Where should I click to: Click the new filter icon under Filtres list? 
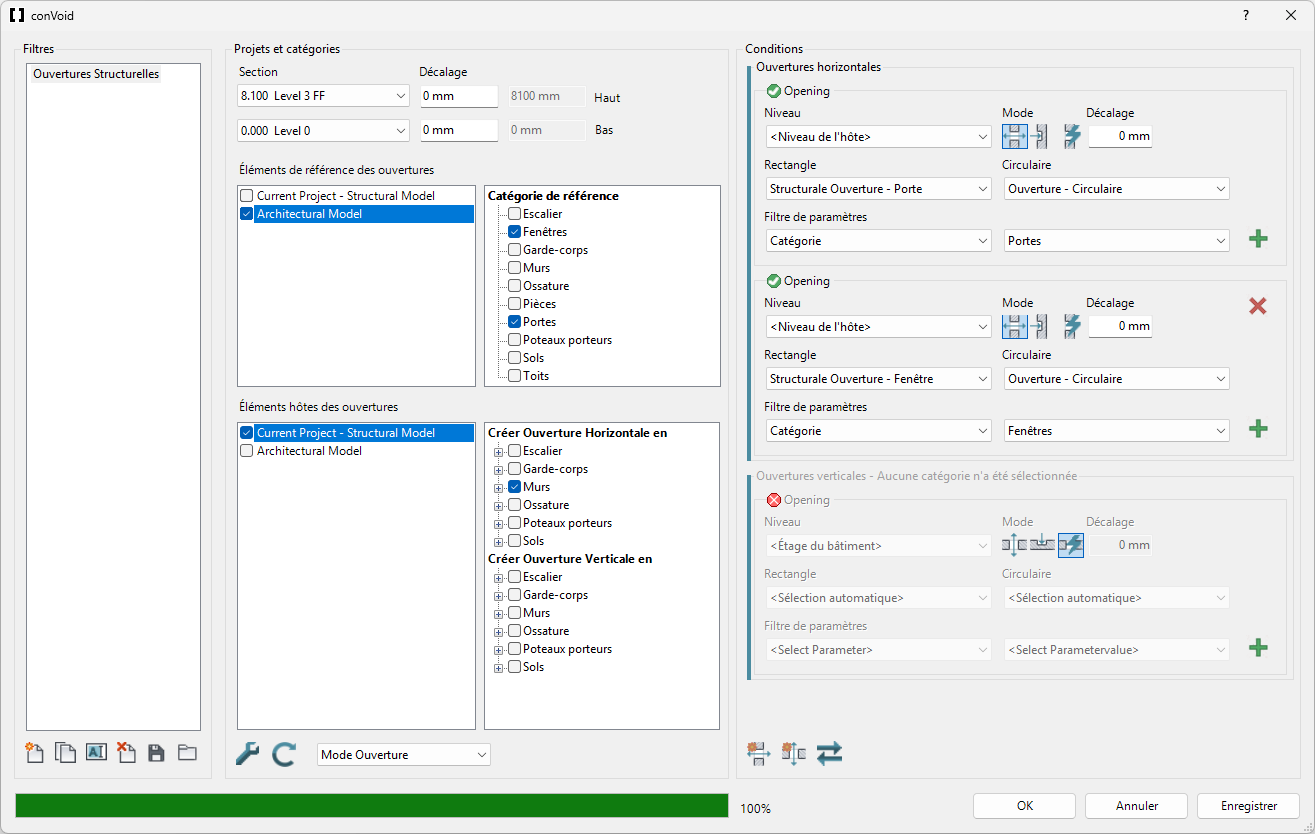[x=35, y=753]
